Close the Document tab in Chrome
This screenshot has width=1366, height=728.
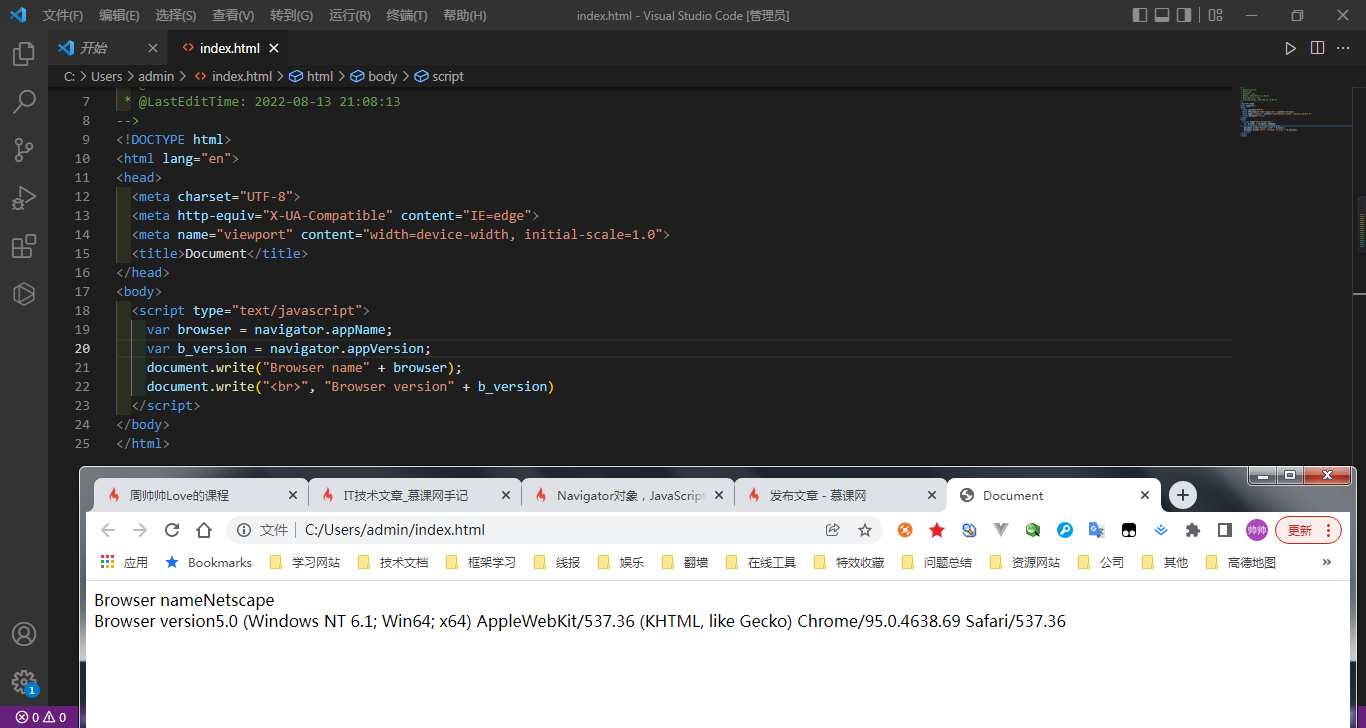coord(1145,495)
